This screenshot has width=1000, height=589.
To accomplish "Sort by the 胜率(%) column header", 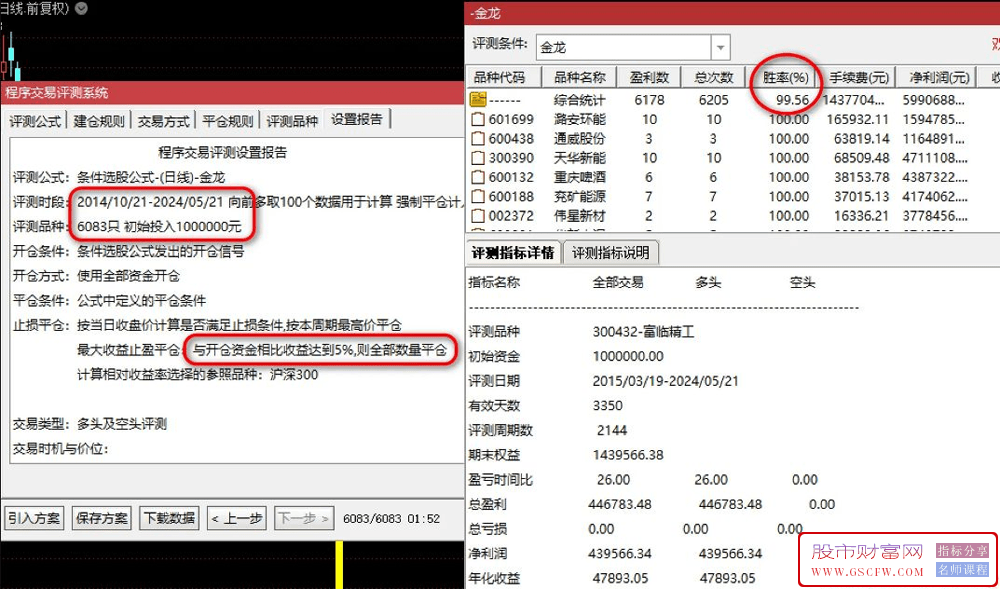I will [x=783, y=77].
